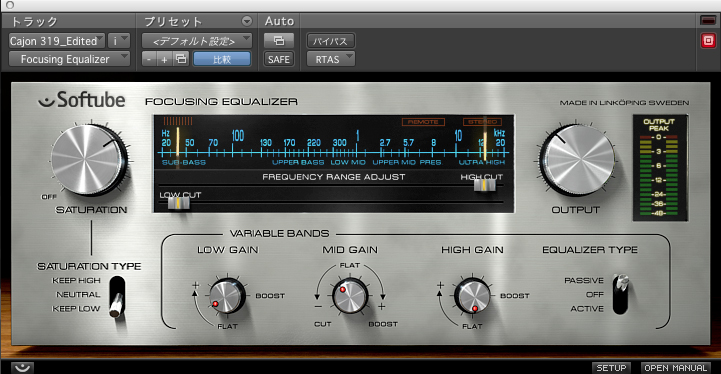This screenshot has height=374, width=721.
Task: Click the plus preset button
Action: (x=165, y=59)
